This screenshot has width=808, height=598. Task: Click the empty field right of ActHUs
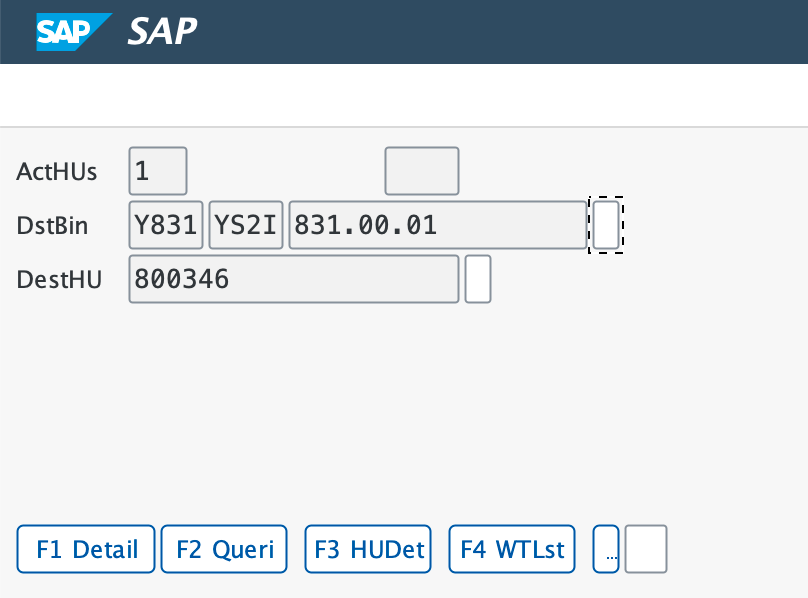click(422, 171)
